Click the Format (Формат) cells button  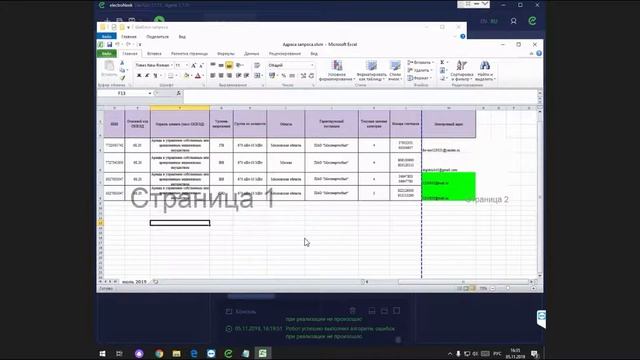pos(420,78)
